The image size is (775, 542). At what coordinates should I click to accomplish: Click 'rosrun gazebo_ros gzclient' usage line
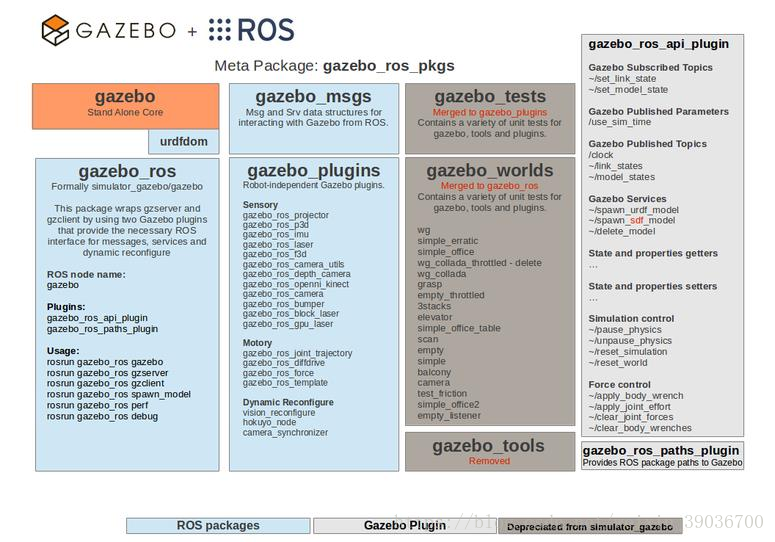click(105, 383)
